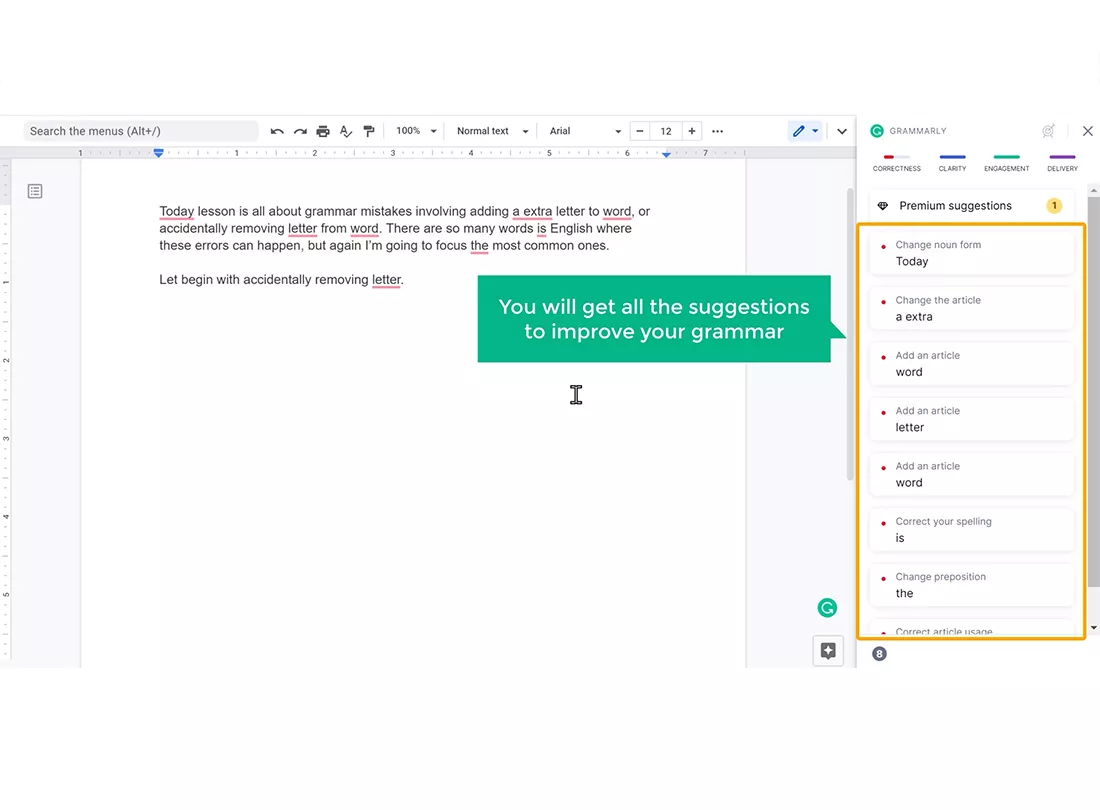Image resolution: width=1100 pixels, height=810 pixels.
Task: Click the sidebar scrollbar down arrow
Action: tap(1094, 628)
